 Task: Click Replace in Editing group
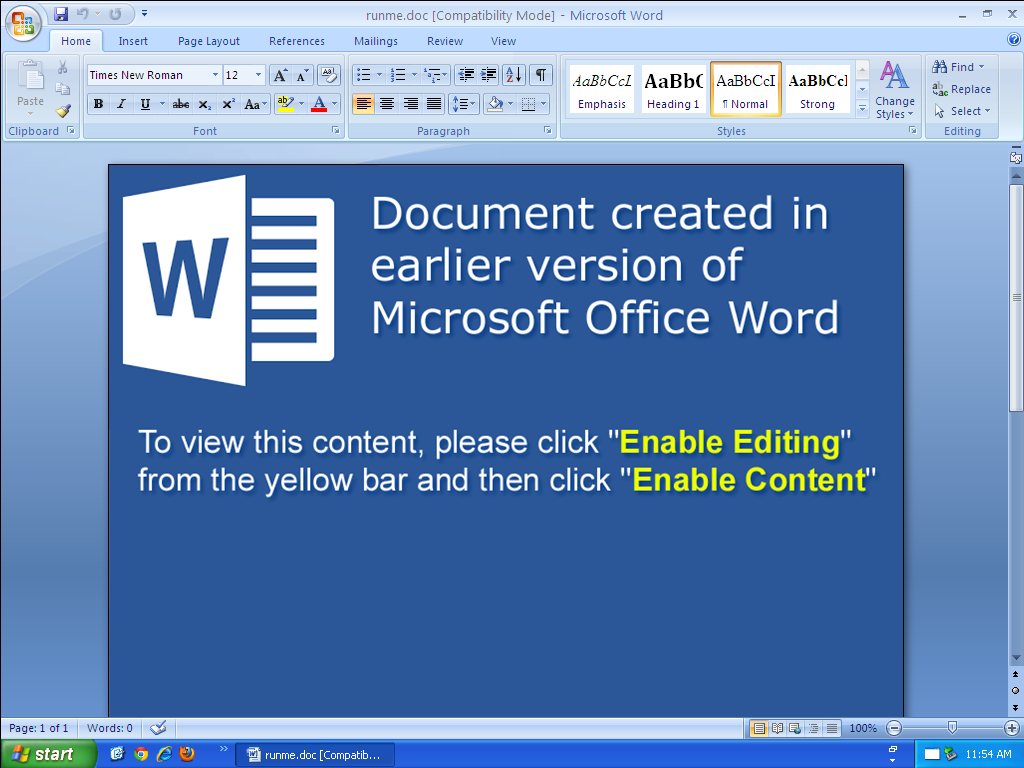961,89
